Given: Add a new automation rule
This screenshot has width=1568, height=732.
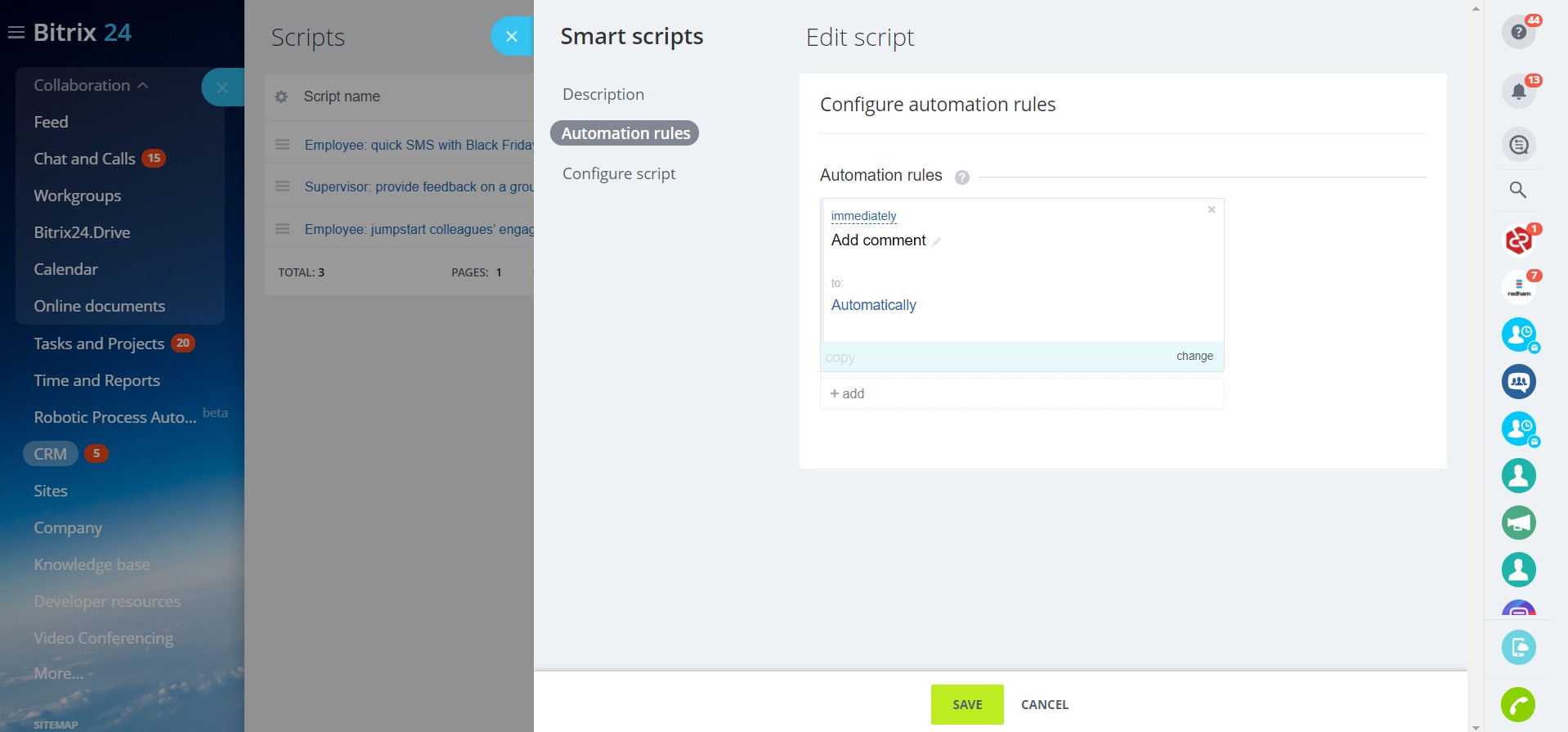Looking at the screenshot, I should pos(848,393).
